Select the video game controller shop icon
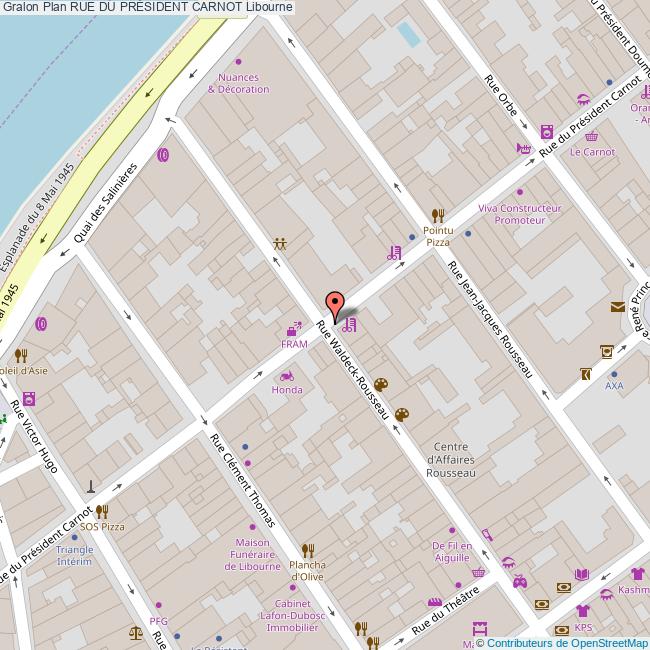The image size is (650, 650). pos(519,581)
